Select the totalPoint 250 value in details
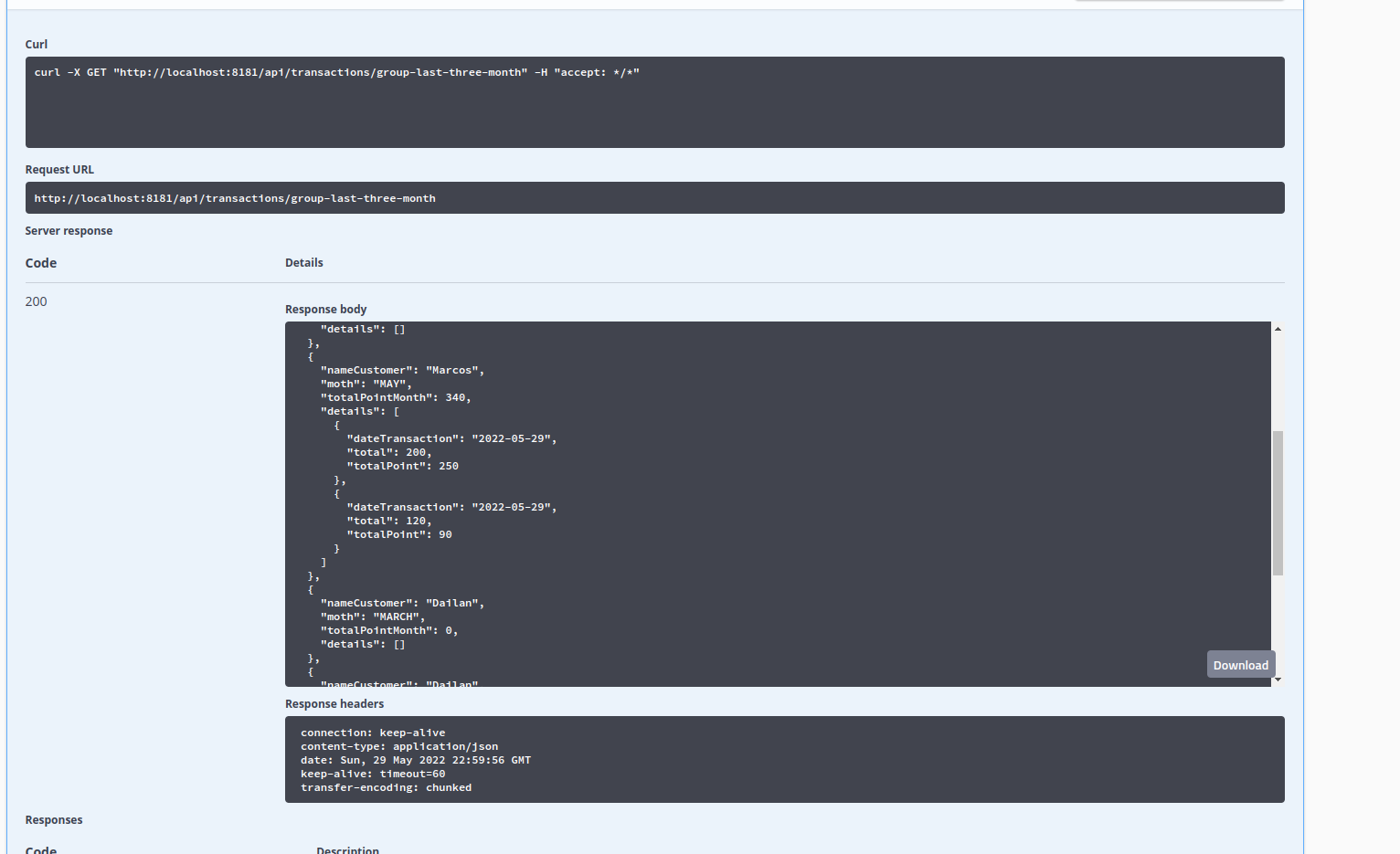1400x854 pixels. (448, 466)
